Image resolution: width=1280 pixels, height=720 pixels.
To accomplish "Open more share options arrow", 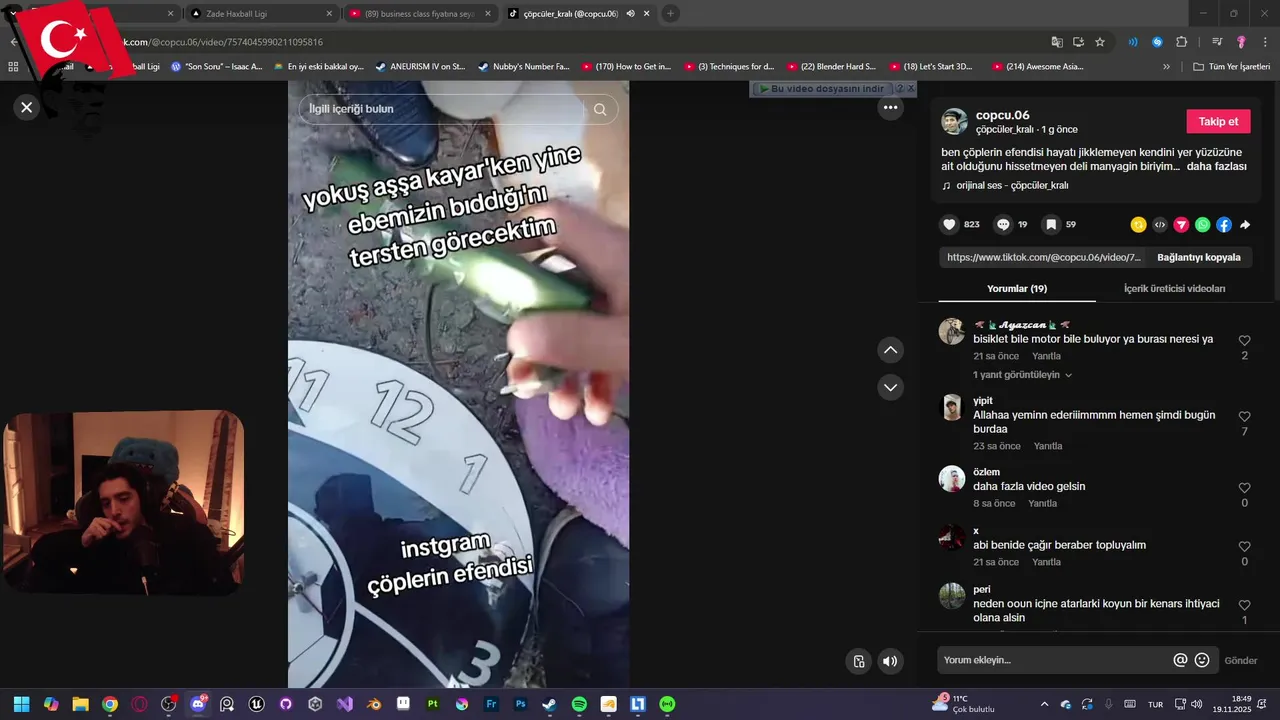I will (1245, 225).
